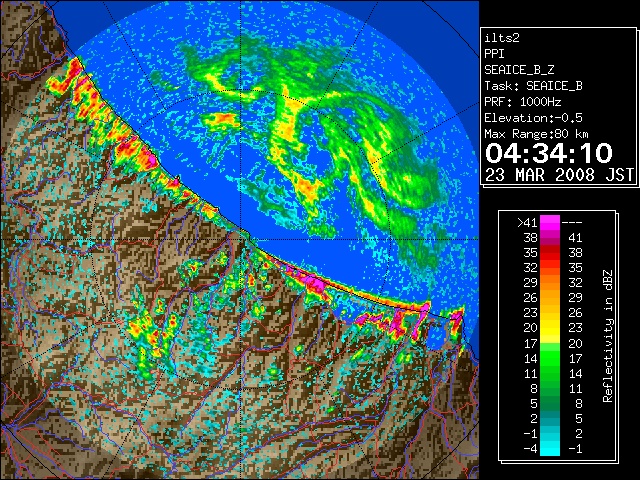Viewport: 640px width, 480px height.
Task: Click the Max Range:80 km text
Action: pos(536,134)
